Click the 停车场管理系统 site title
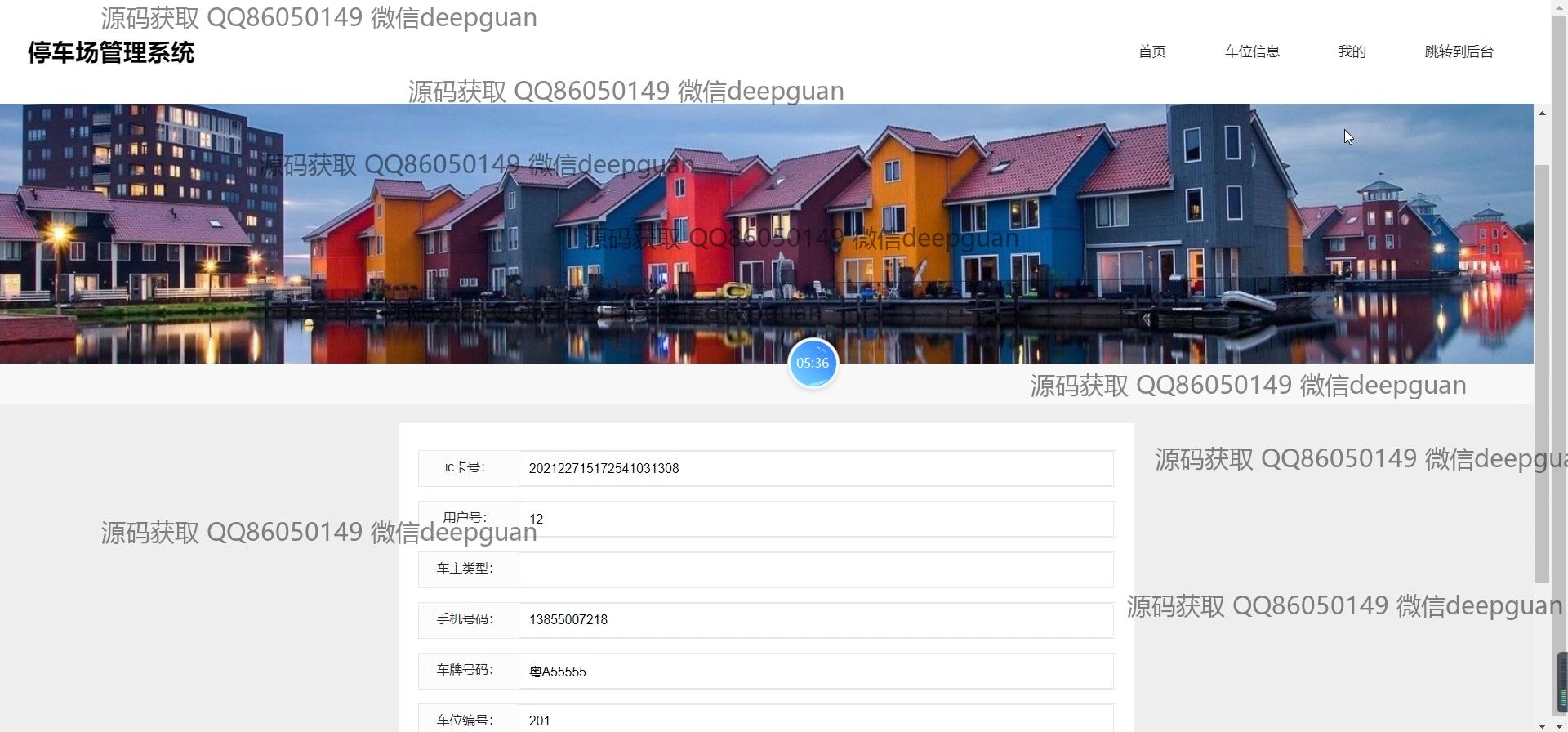This screenshot has height=732, width=1568. pyautogui.click(x=111, y=53)
